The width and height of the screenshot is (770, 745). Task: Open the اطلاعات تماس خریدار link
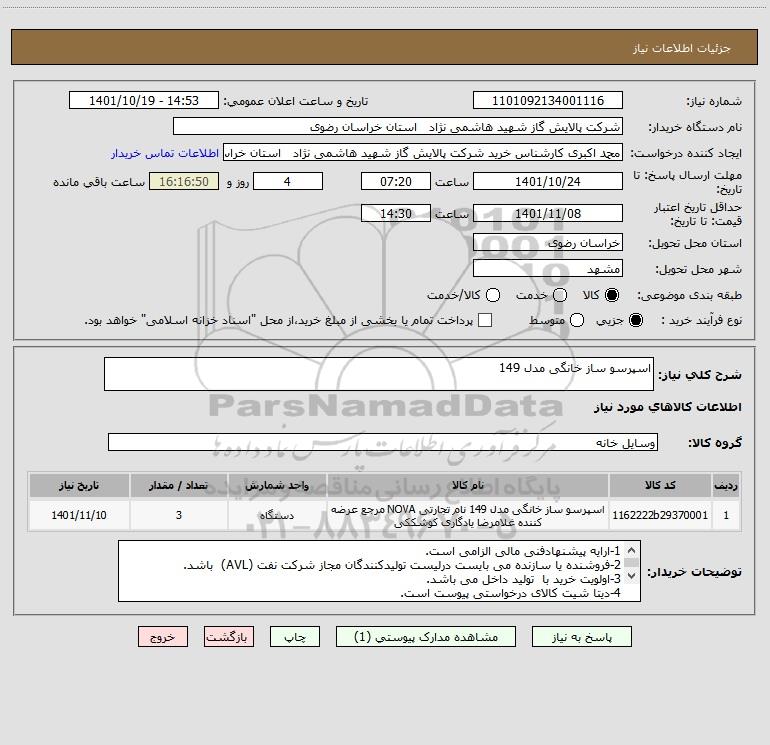165,153
